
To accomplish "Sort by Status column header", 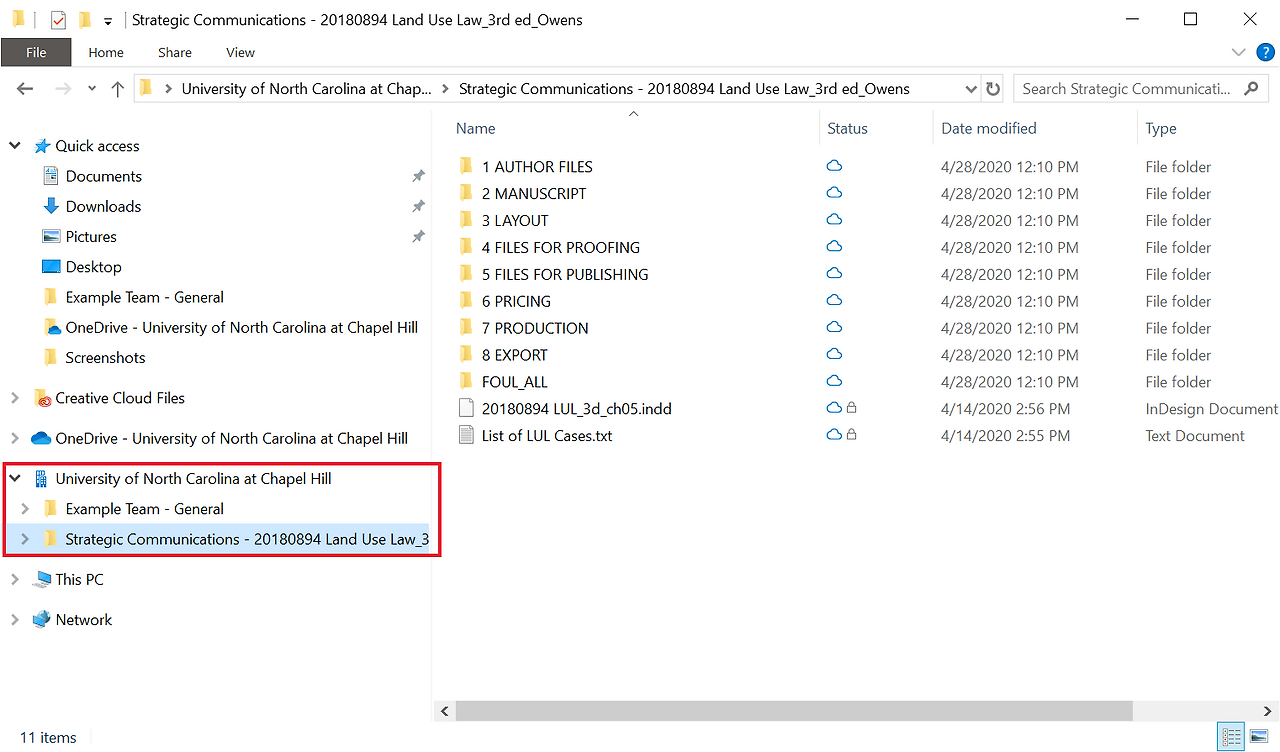I will coord(847,128).
